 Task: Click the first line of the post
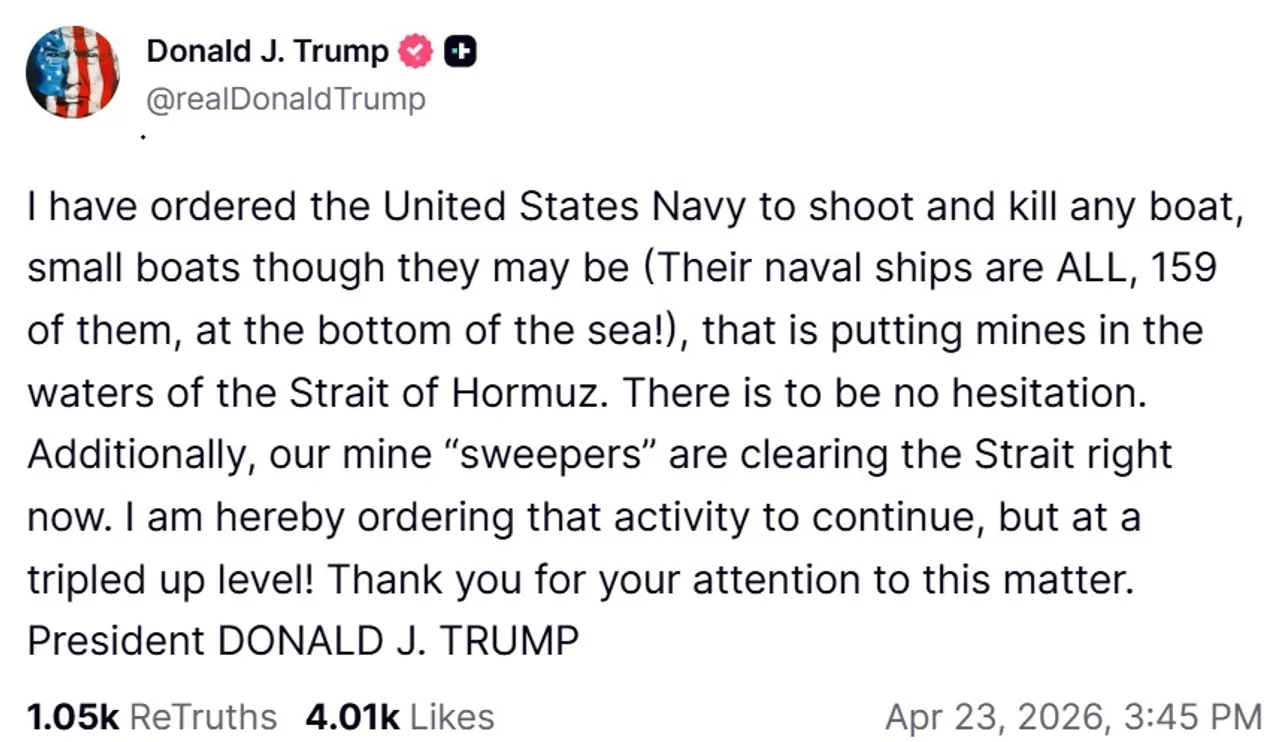pos(634,207)
